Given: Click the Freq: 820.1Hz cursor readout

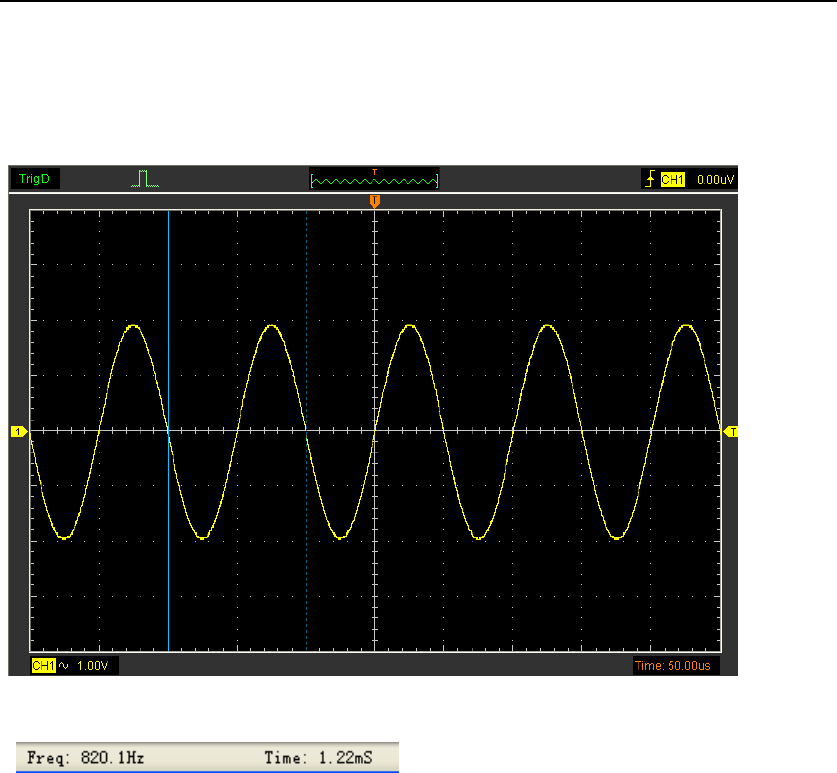Looking at the screenshot, I should tap(85, 758).
